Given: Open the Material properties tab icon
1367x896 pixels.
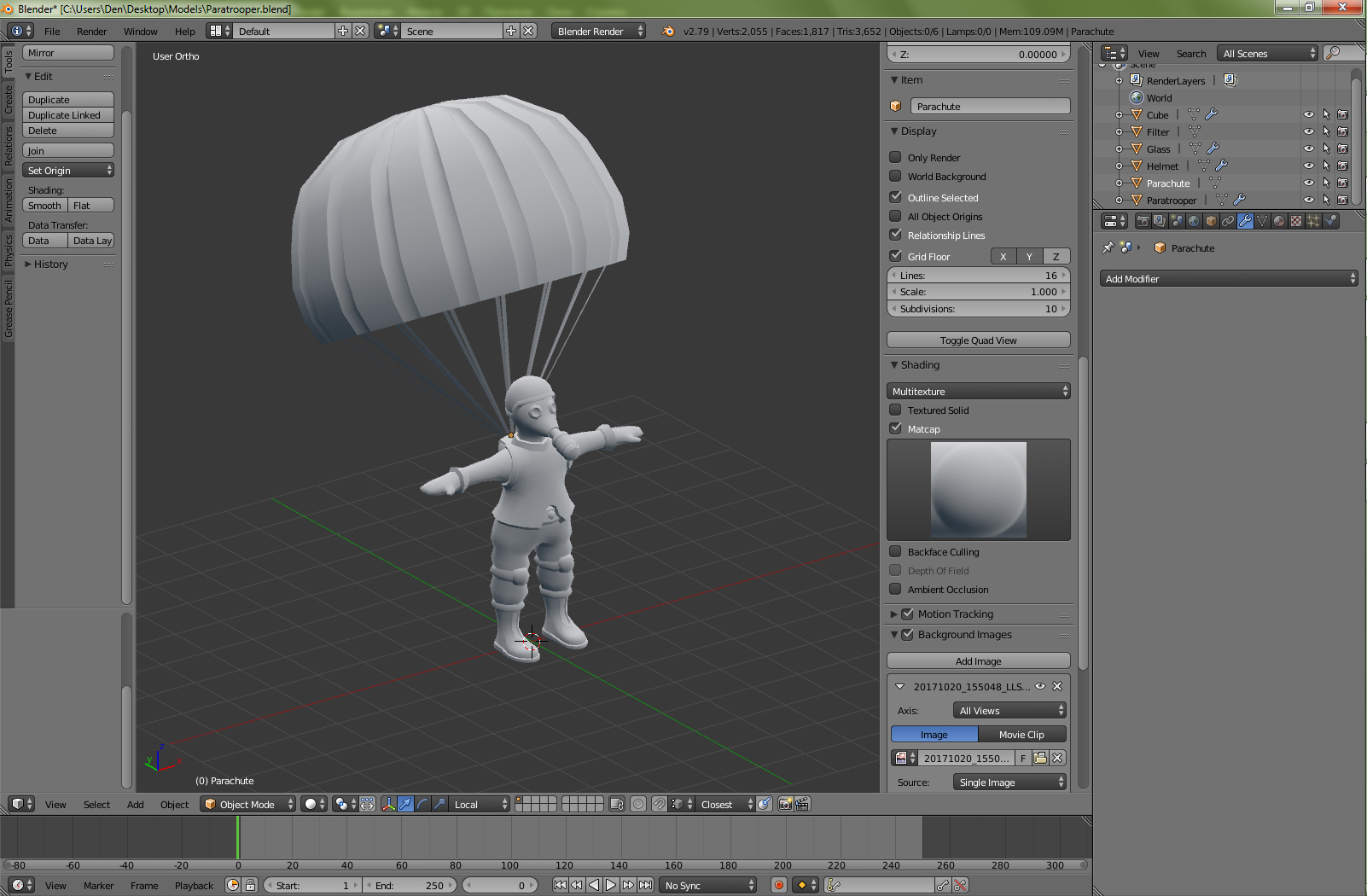Looking at the screenshot, I should (x=1279, y=221).
